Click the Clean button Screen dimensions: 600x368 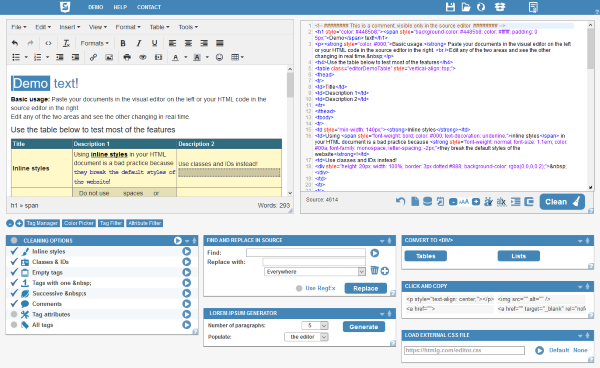click(x=562, y=202)
